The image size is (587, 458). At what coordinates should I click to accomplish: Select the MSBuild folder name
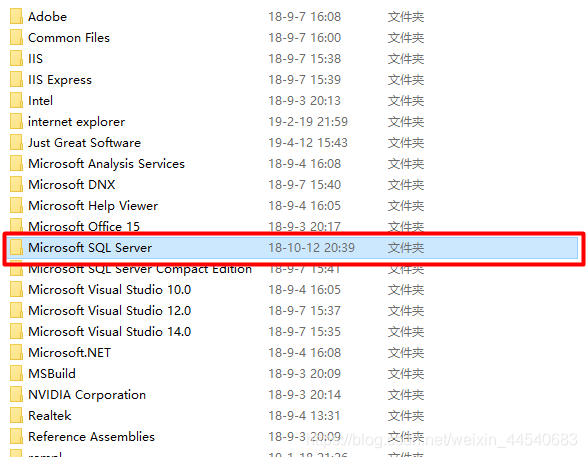point(52,373)
